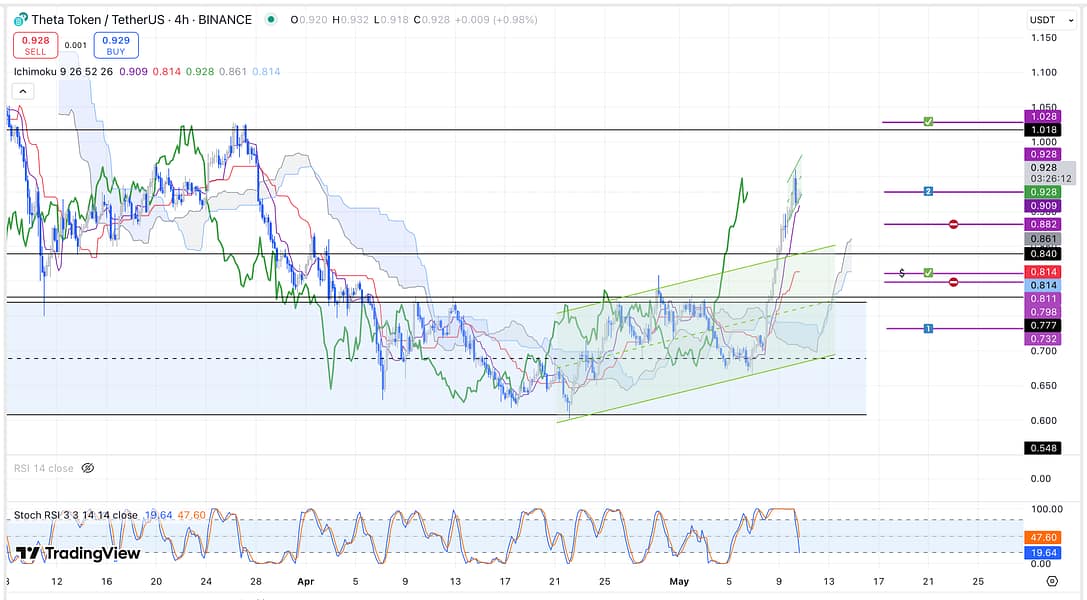Click the red stop marker at 0.814
Image resolution: width=1087 pixels, height=600 pixels.
pos(953,282)
